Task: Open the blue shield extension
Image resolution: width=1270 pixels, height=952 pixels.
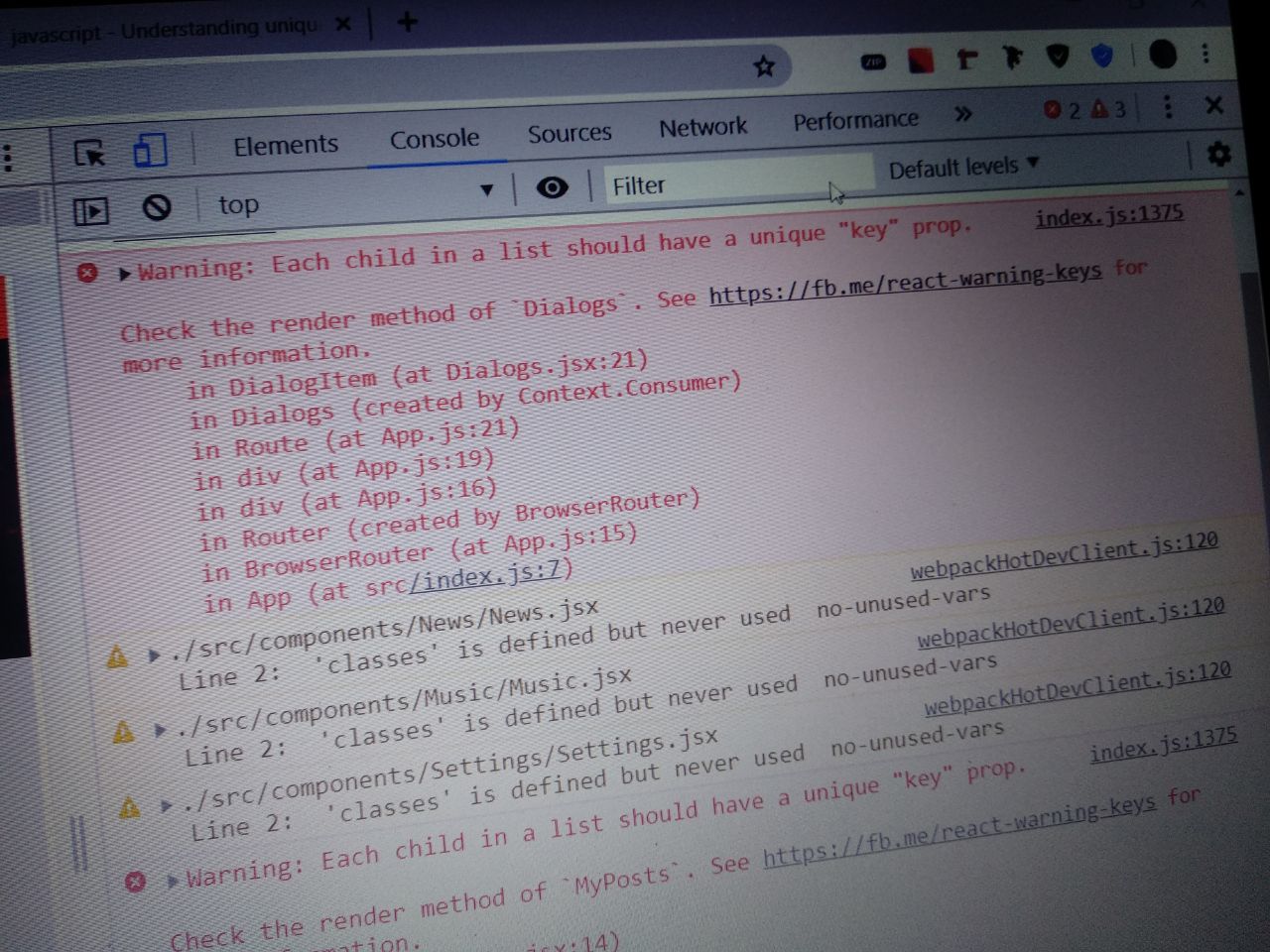Action: [x=1102, y=56]
